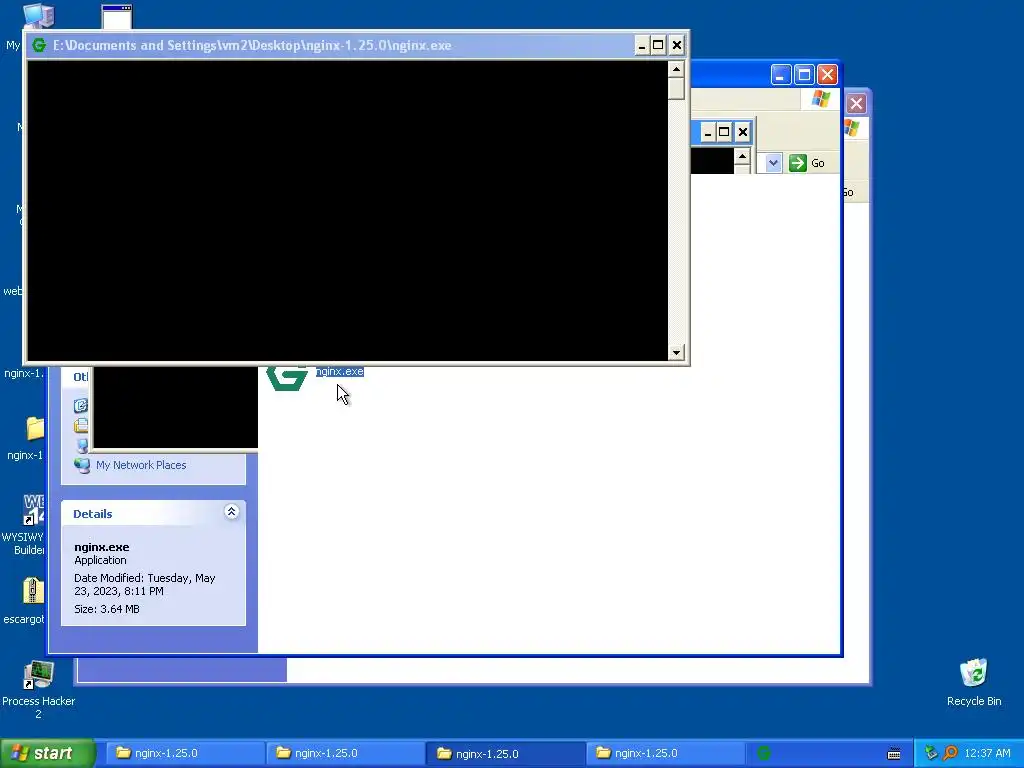1024x768 pixels.
Task: Click the green nginx taskbar button
Action: click(763, 753)
